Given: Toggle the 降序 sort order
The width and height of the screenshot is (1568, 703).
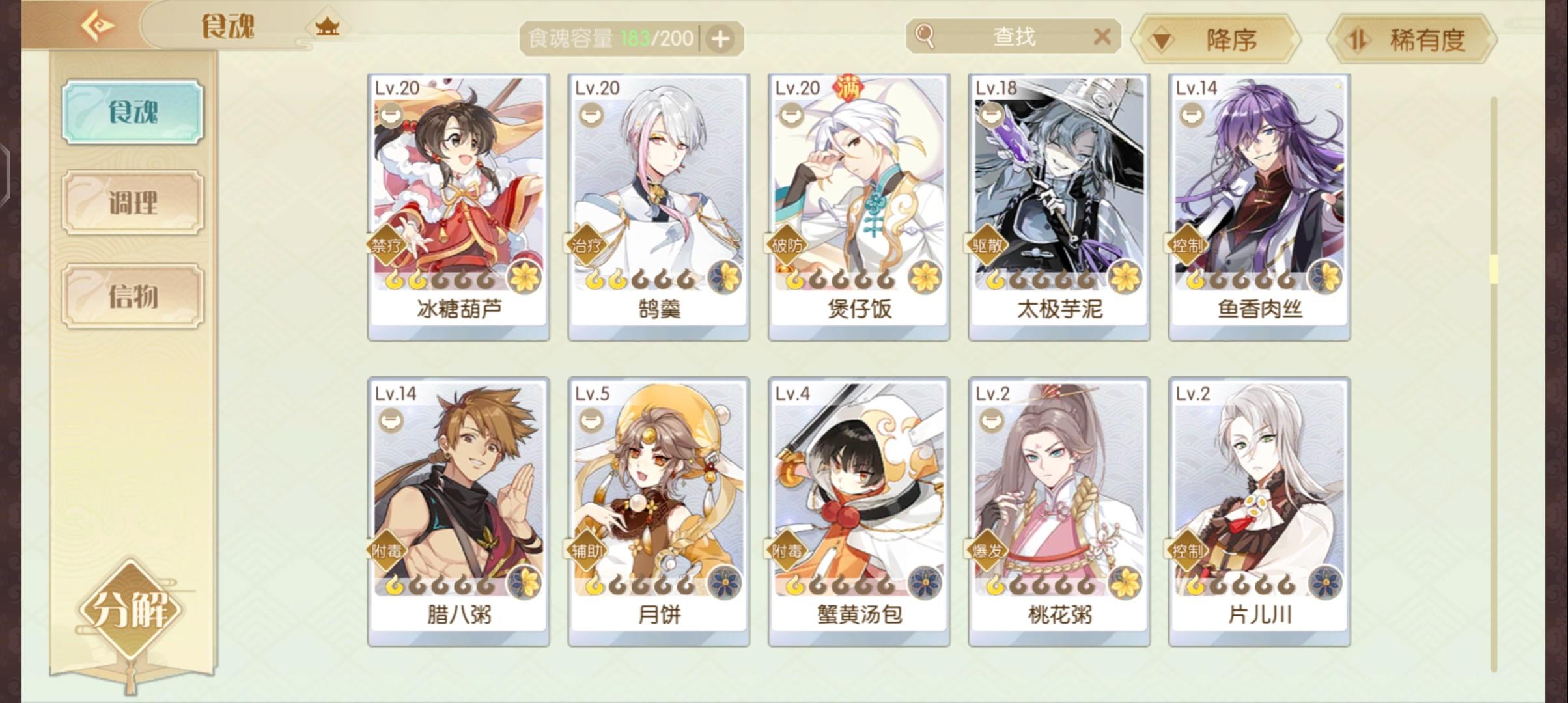Looking at the screenshot, I should 1216,40.
